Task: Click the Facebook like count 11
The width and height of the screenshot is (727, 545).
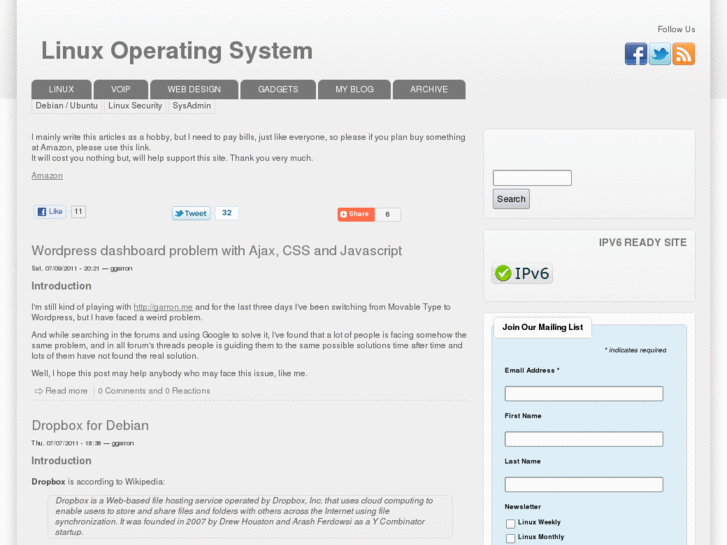Action: [x=78, y=212]
